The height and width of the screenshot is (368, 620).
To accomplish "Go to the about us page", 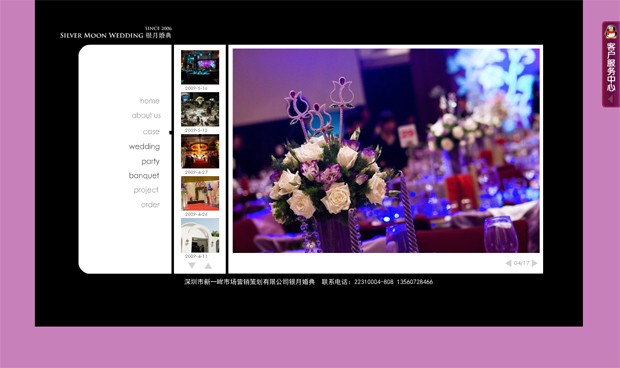I will [146, 115].
